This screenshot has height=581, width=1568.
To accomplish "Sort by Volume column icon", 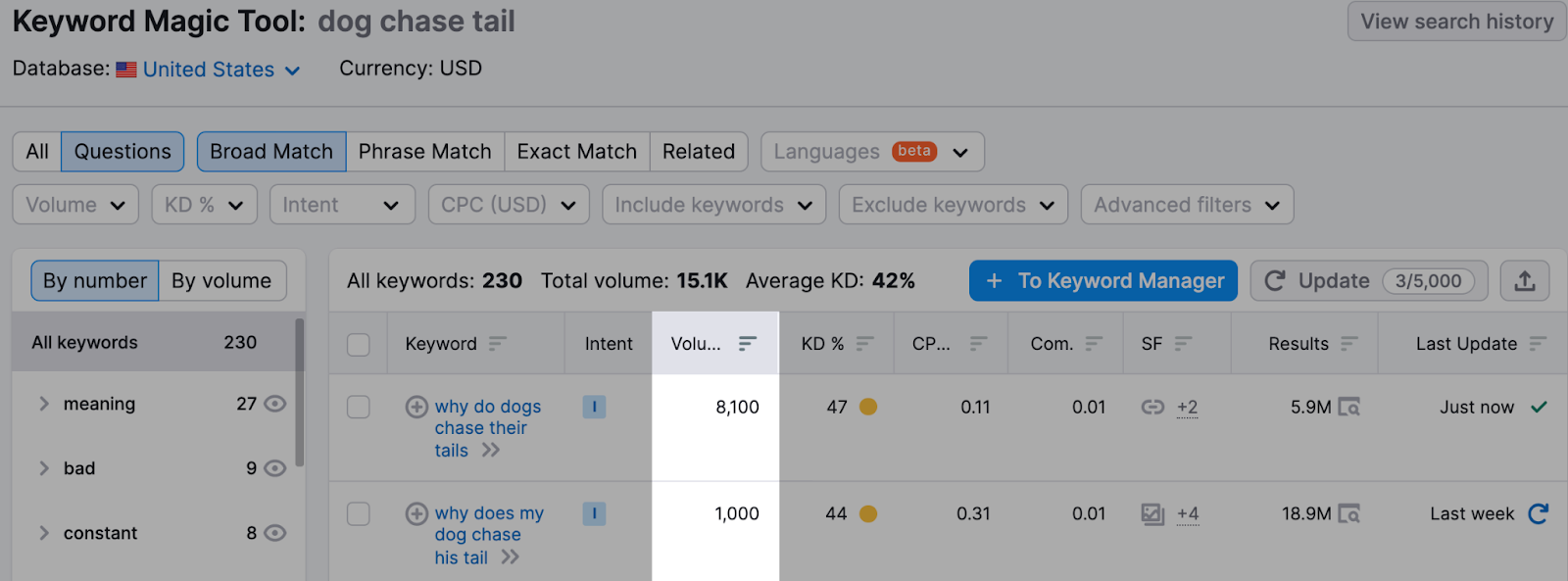I will tap(748, 344).
